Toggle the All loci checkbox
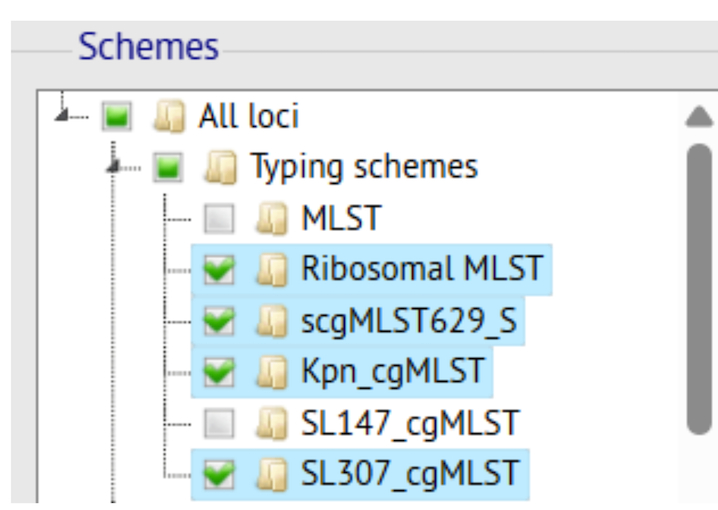The width and height of the screenshot is (718, 510). pos(115,116)
